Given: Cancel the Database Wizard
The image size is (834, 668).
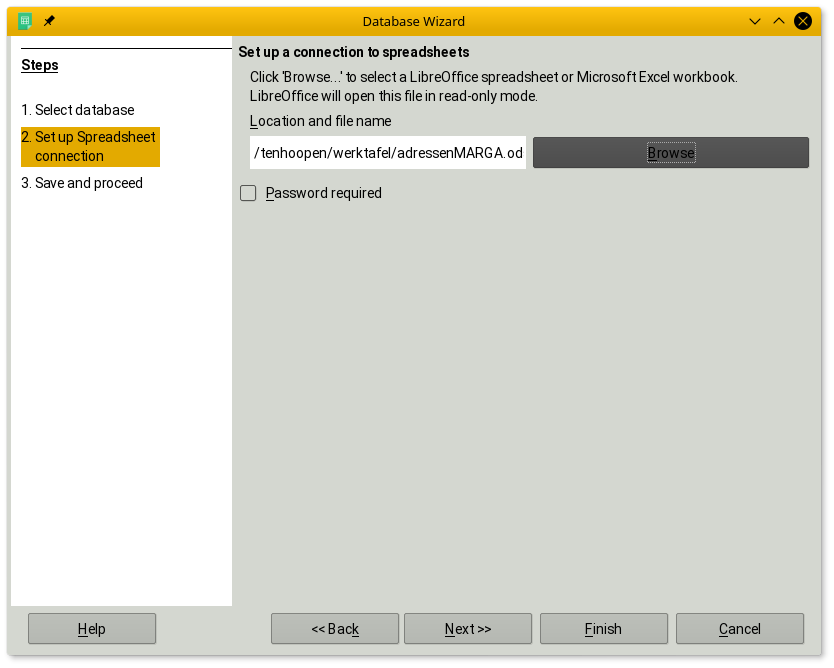Looking at the screenshot, I should point(739,629).
